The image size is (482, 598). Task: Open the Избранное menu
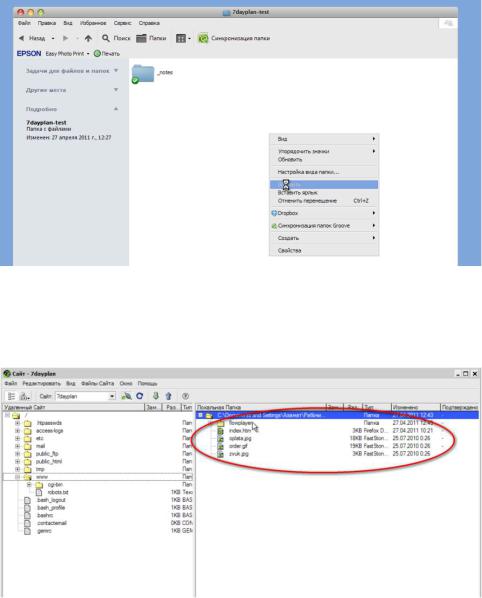(x=93, y=23)
